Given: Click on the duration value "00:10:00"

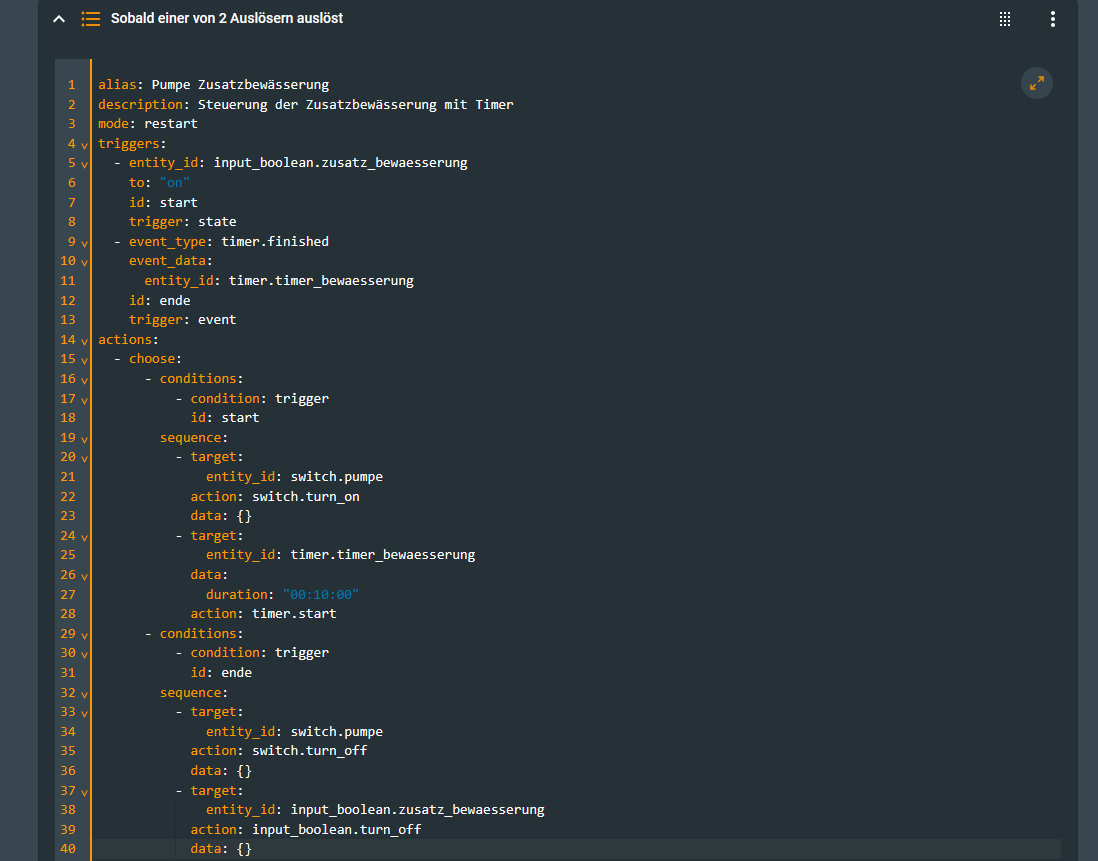Looking at the screenshot, I should pos(320,594).
